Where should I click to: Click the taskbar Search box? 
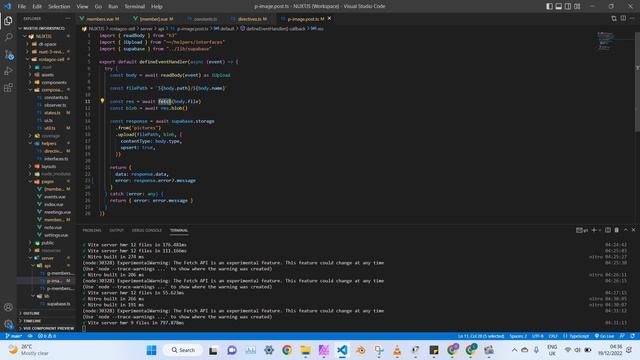pos(183,350)
